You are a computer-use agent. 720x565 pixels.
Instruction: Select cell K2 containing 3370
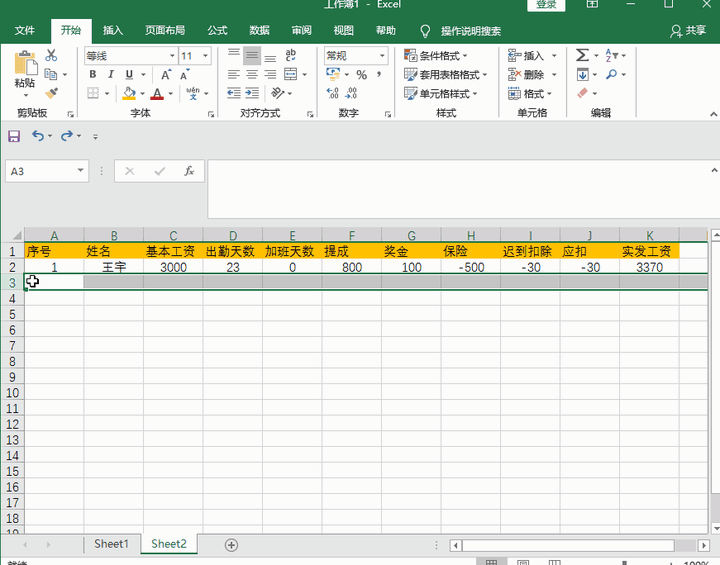click(648, 267)
